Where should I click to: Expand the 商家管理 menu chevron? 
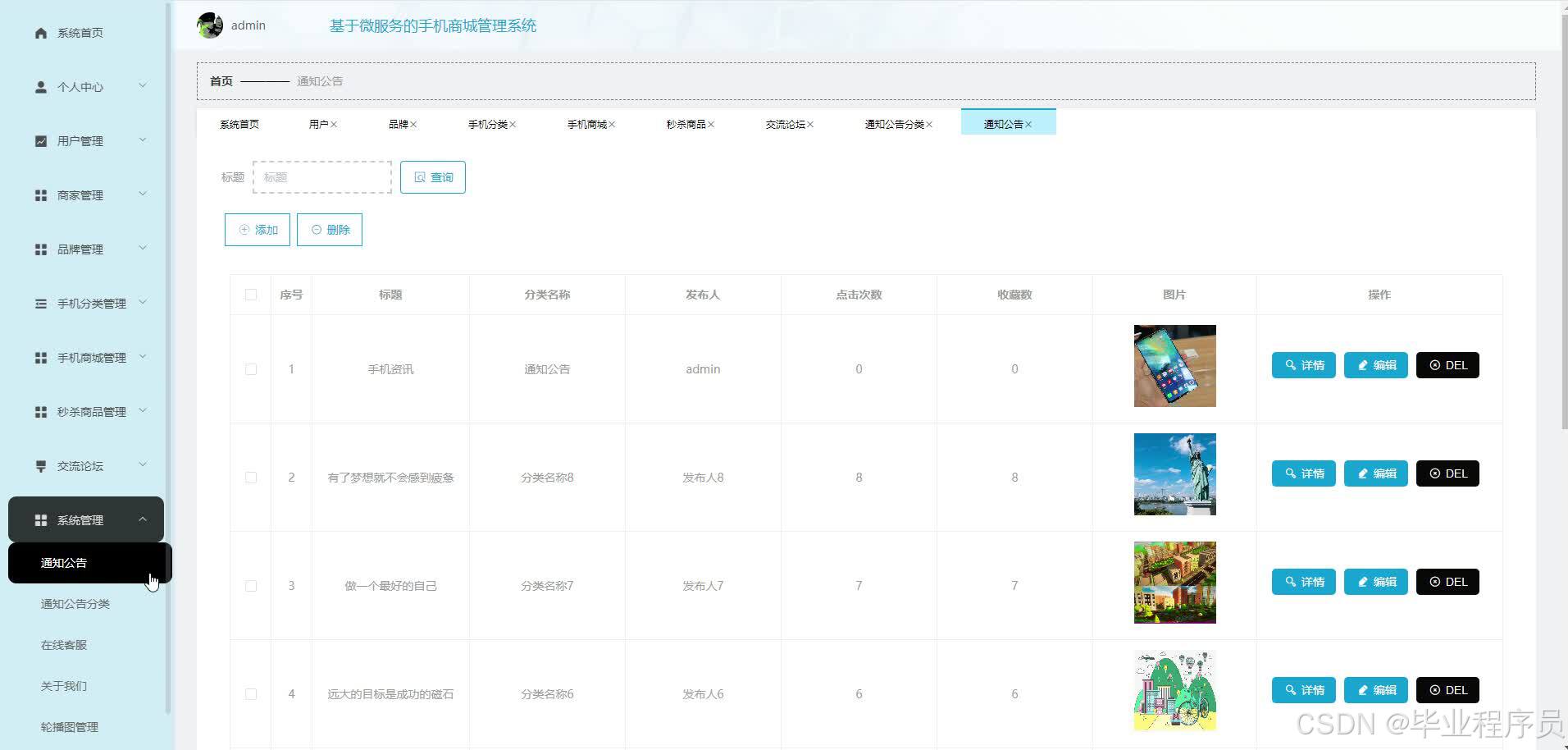pos(143,194)
